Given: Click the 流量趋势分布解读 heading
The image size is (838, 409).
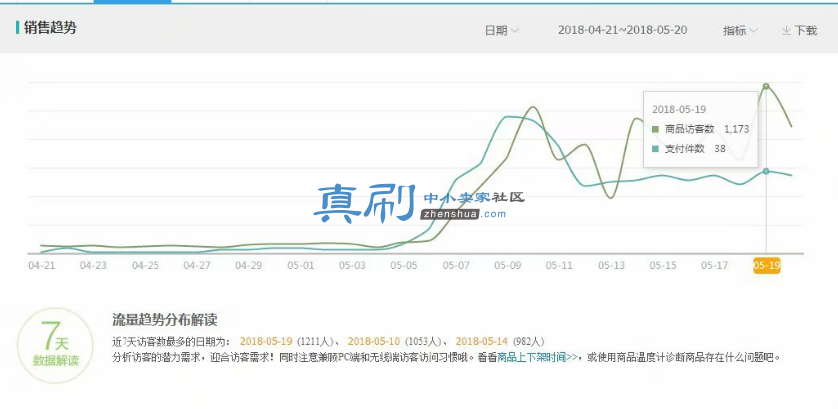Looking at the screenshot, I should tap(165, 320).
